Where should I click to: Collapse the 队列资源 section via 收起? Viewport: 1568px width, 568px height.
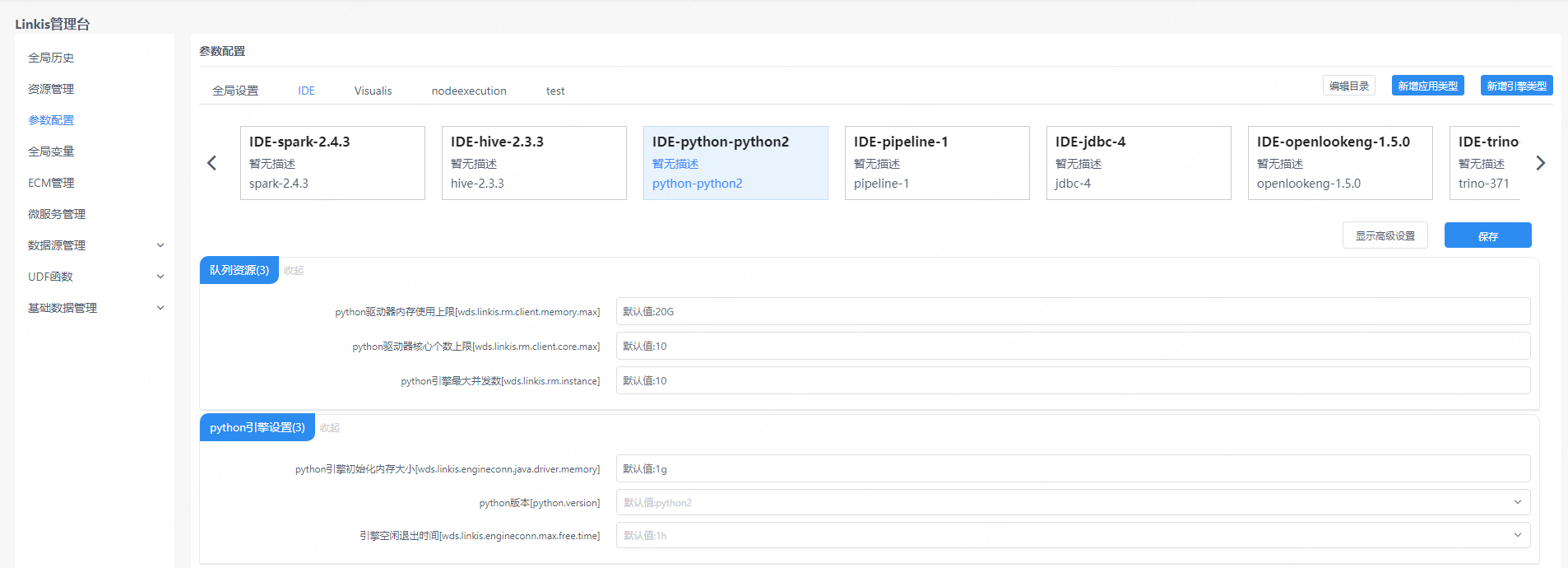pos(294,271)
